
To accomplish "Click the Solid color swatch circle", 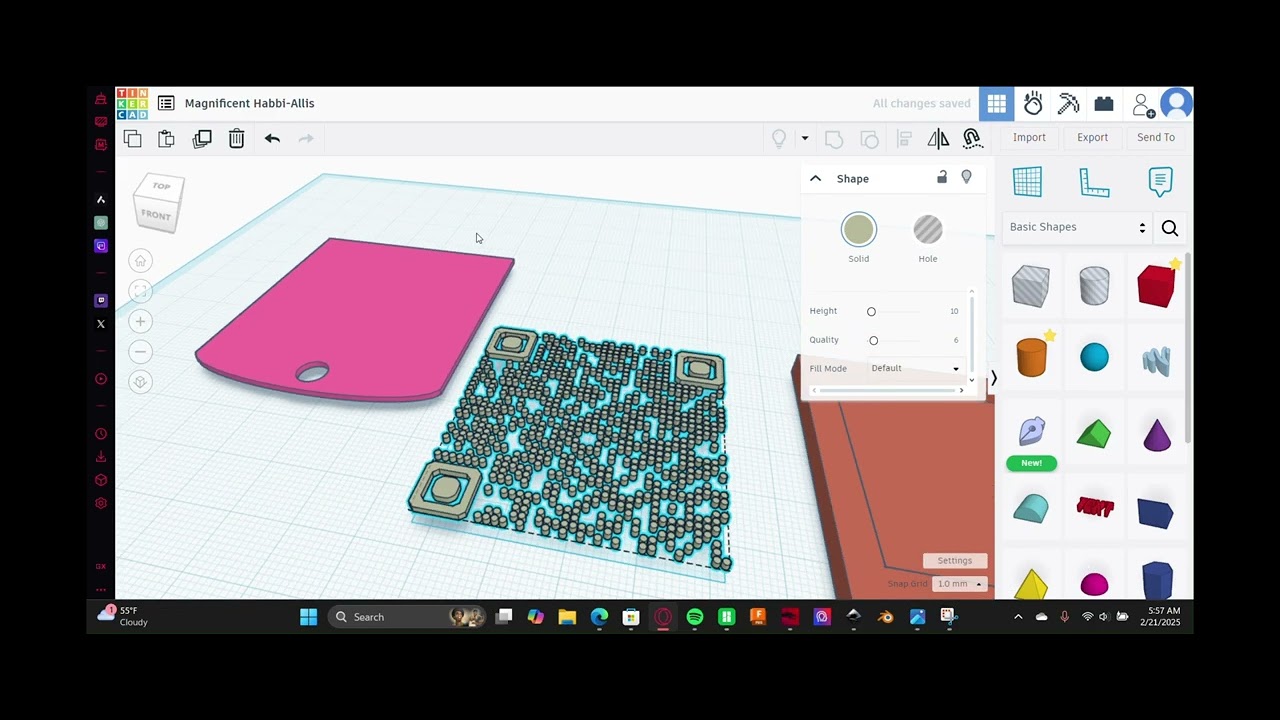I will (x=859, y=229).
